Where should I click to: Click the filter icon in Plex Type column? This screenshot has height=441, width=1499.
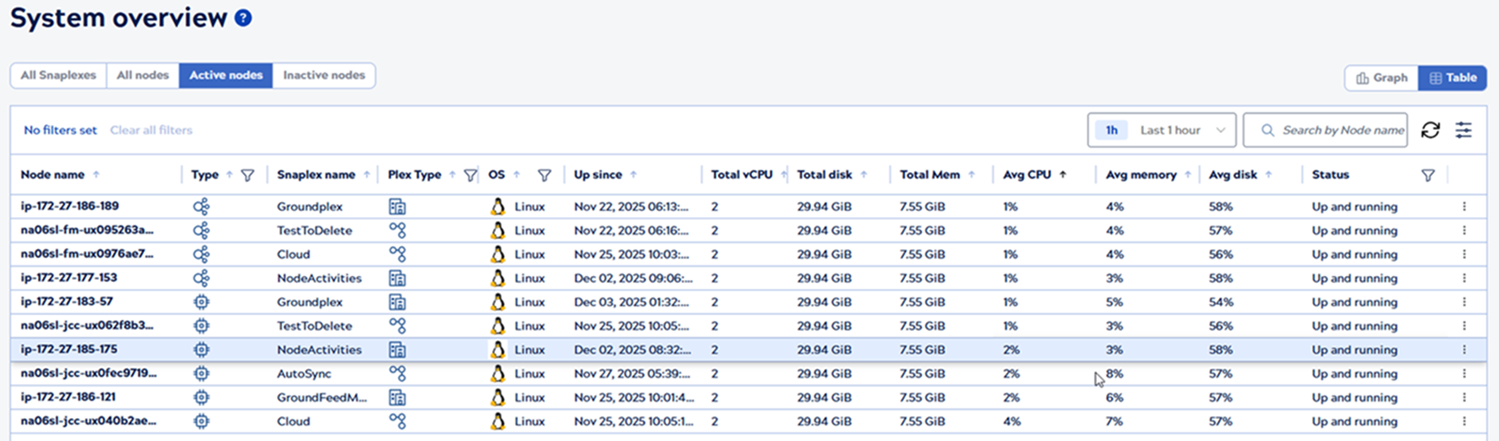pyautogui.click(x=470, y=175)
